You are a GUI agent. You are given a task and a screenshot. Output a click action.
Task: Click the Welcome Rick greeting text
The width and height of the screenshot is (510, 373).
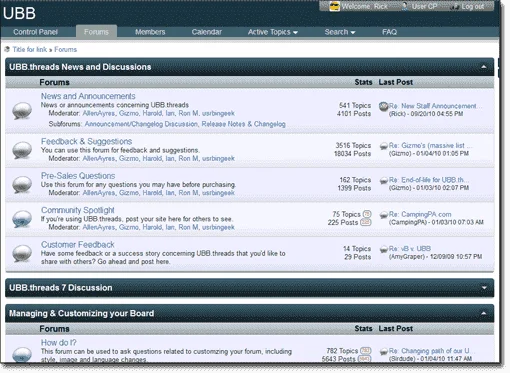tap(365, 6)
